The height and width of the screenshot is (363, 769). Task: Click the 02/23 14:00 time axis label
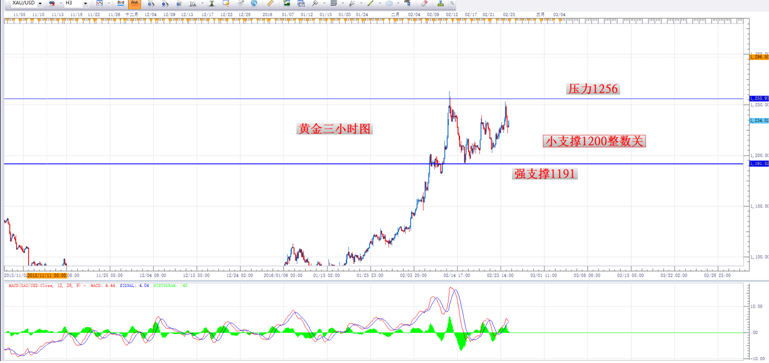coord(501,276)
